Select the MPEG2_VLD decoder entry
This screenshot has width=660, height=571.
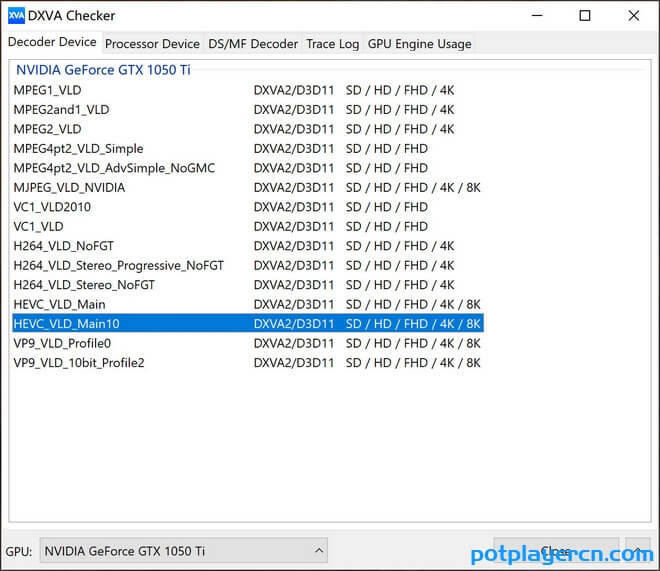[x=248, y=129]
